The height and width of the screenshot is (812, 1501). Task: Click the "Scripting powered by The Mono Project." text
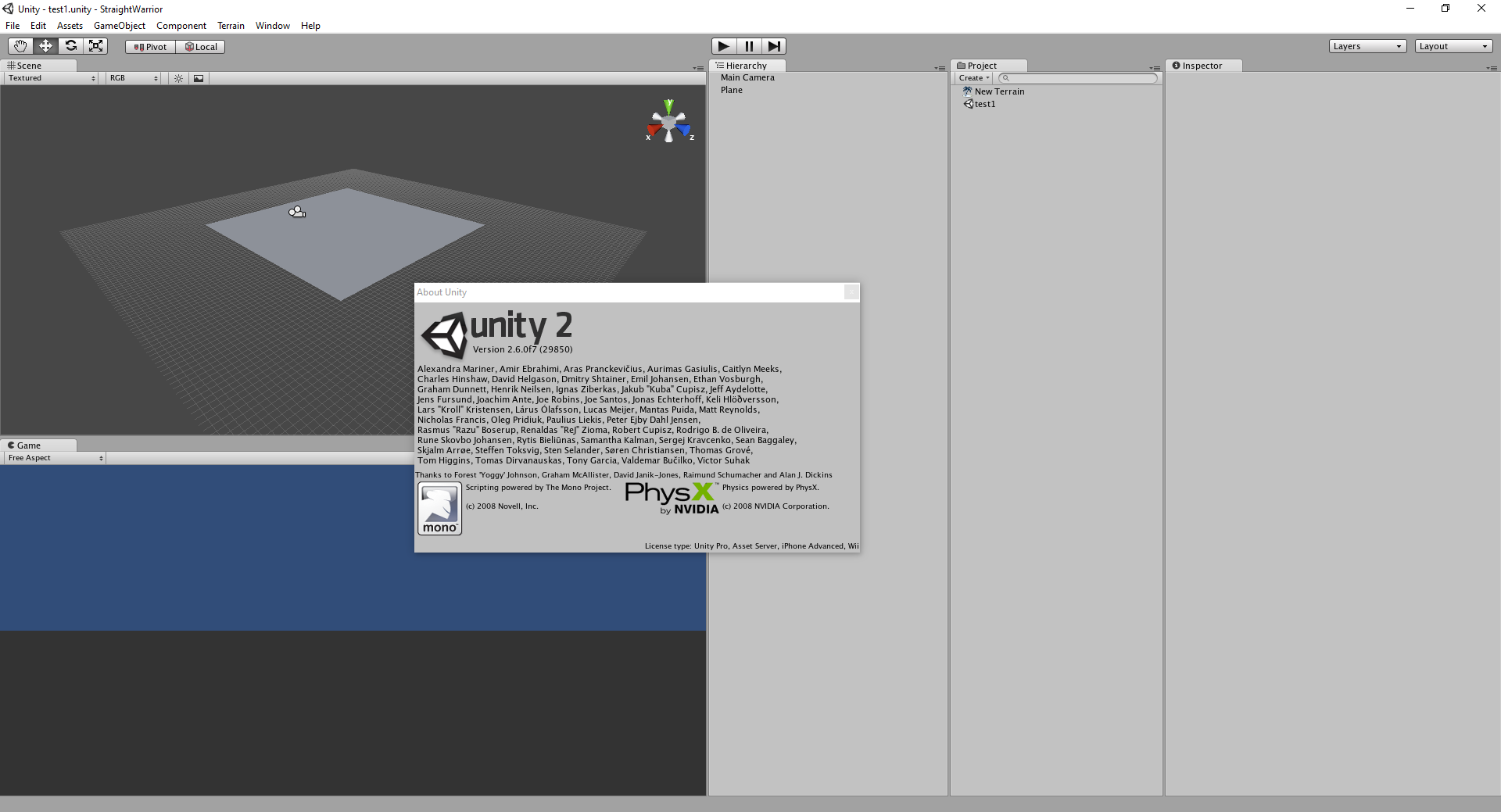point(539,488)
